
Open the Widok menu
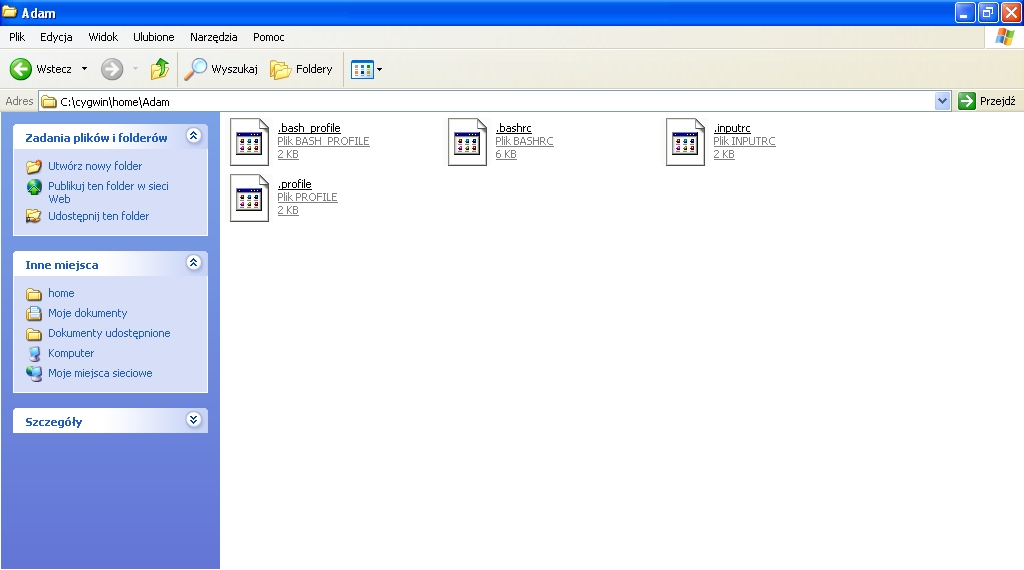tap(103, 37)
